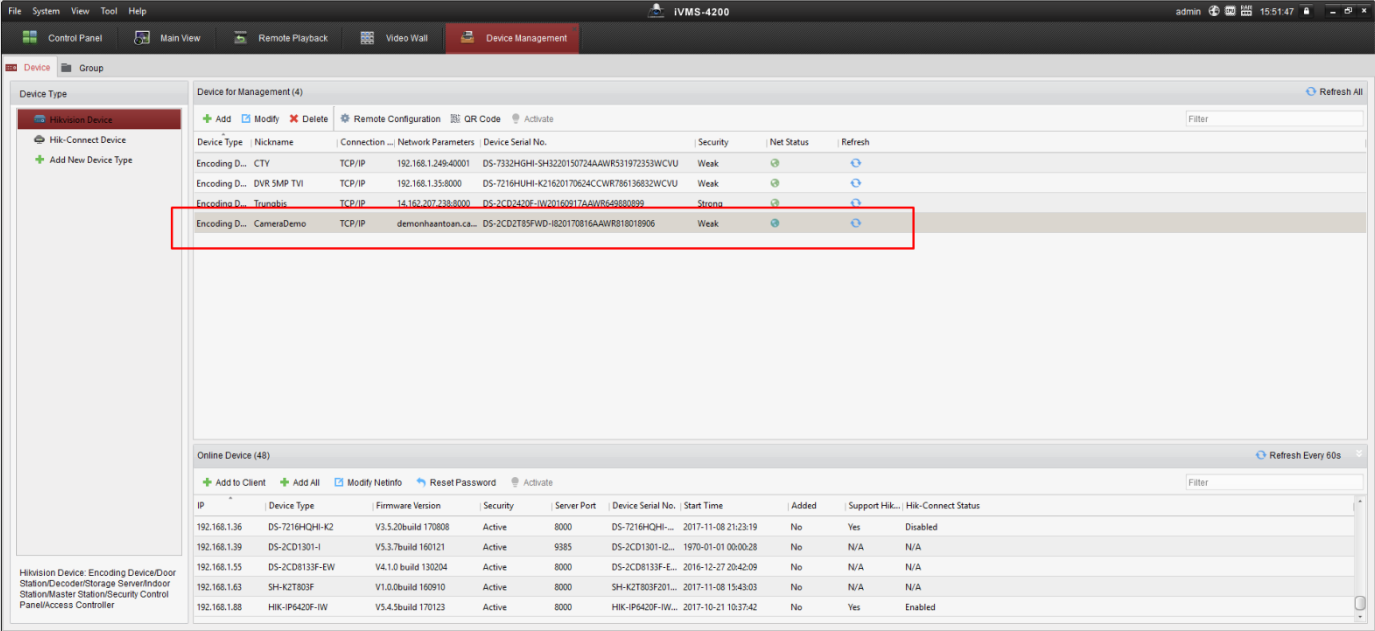Open the System menu

click(x=46, y=11)
